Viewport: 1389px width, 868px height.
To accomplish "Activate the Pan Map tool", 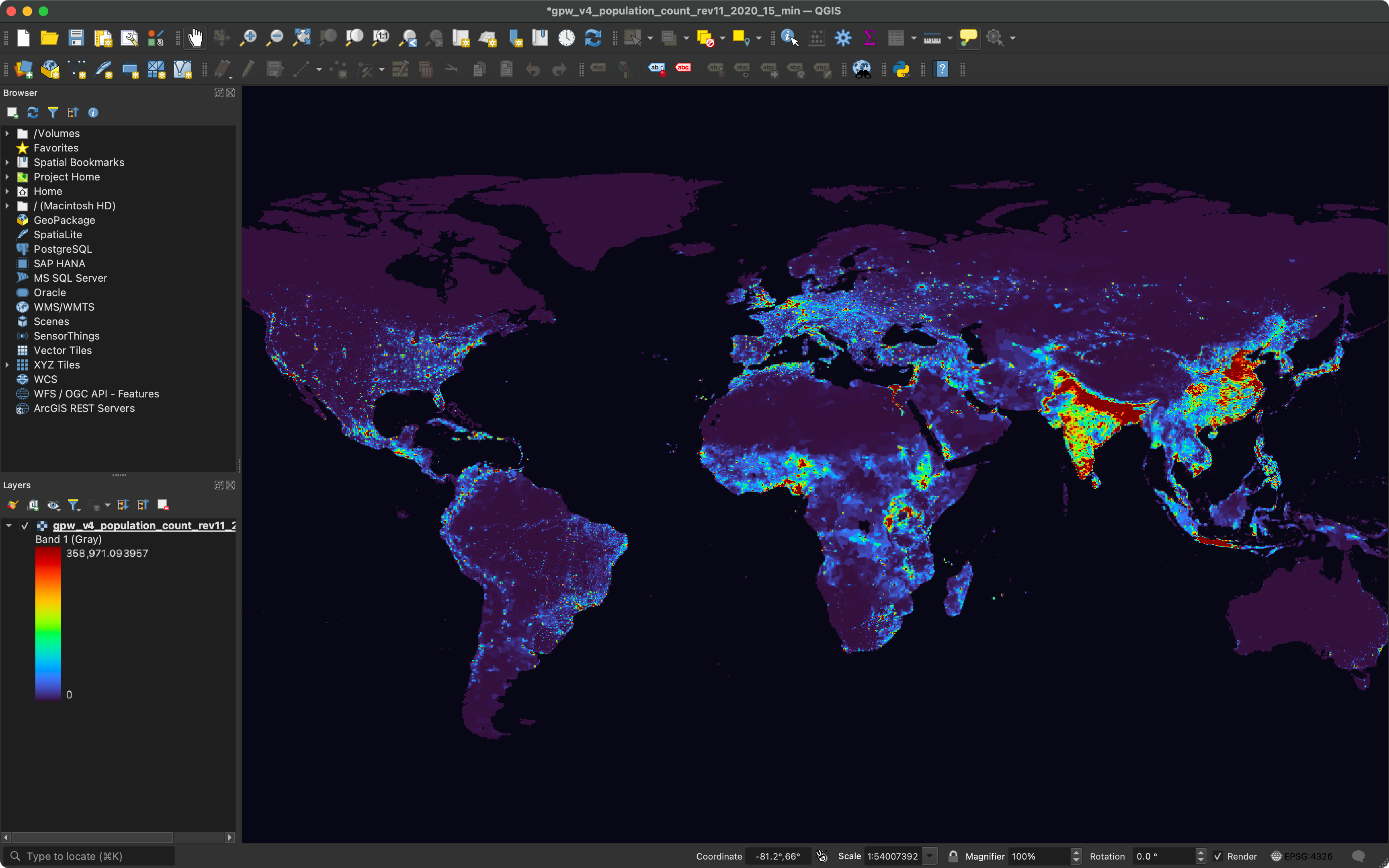I will (195, 37).
